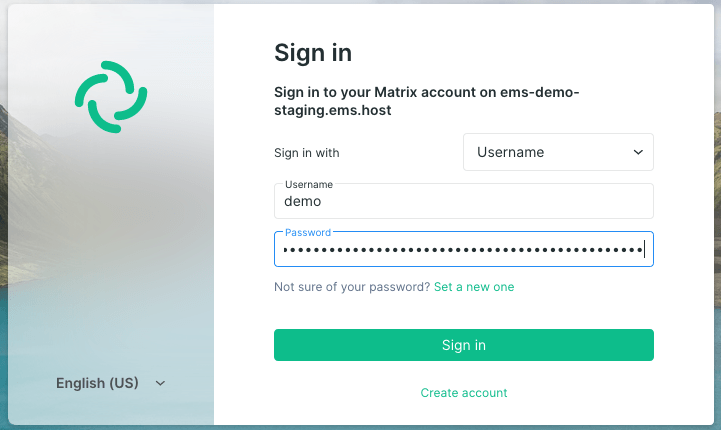Click the floating Username field label

pos(309,184)
